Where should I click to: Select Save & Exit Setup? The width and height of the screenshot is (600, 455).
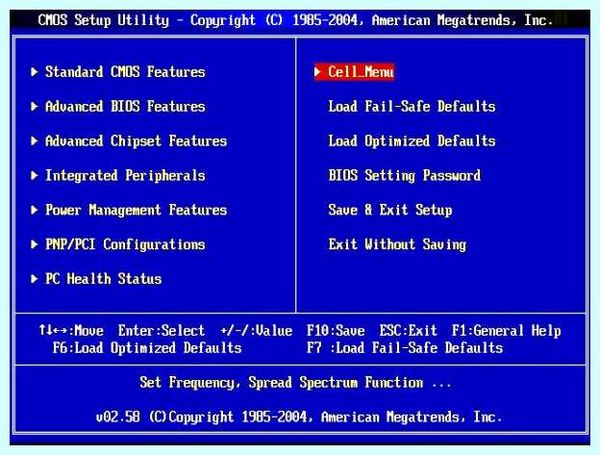390,210
